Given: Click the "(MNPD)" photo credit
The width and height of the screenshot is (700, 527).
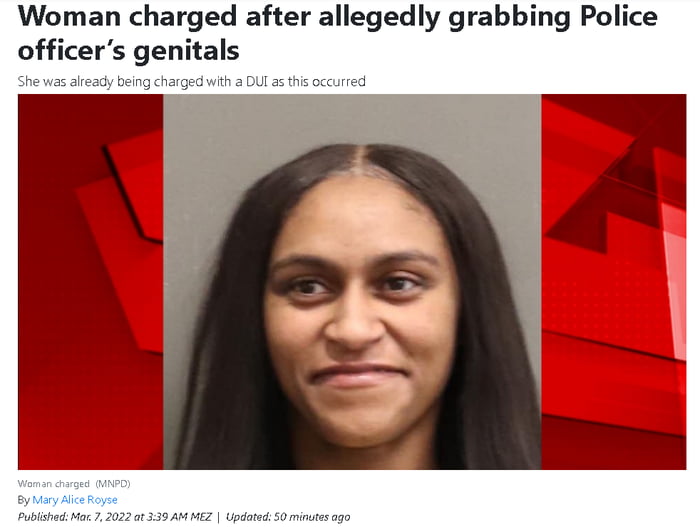Looking at the screenshot, I should 112,484.
